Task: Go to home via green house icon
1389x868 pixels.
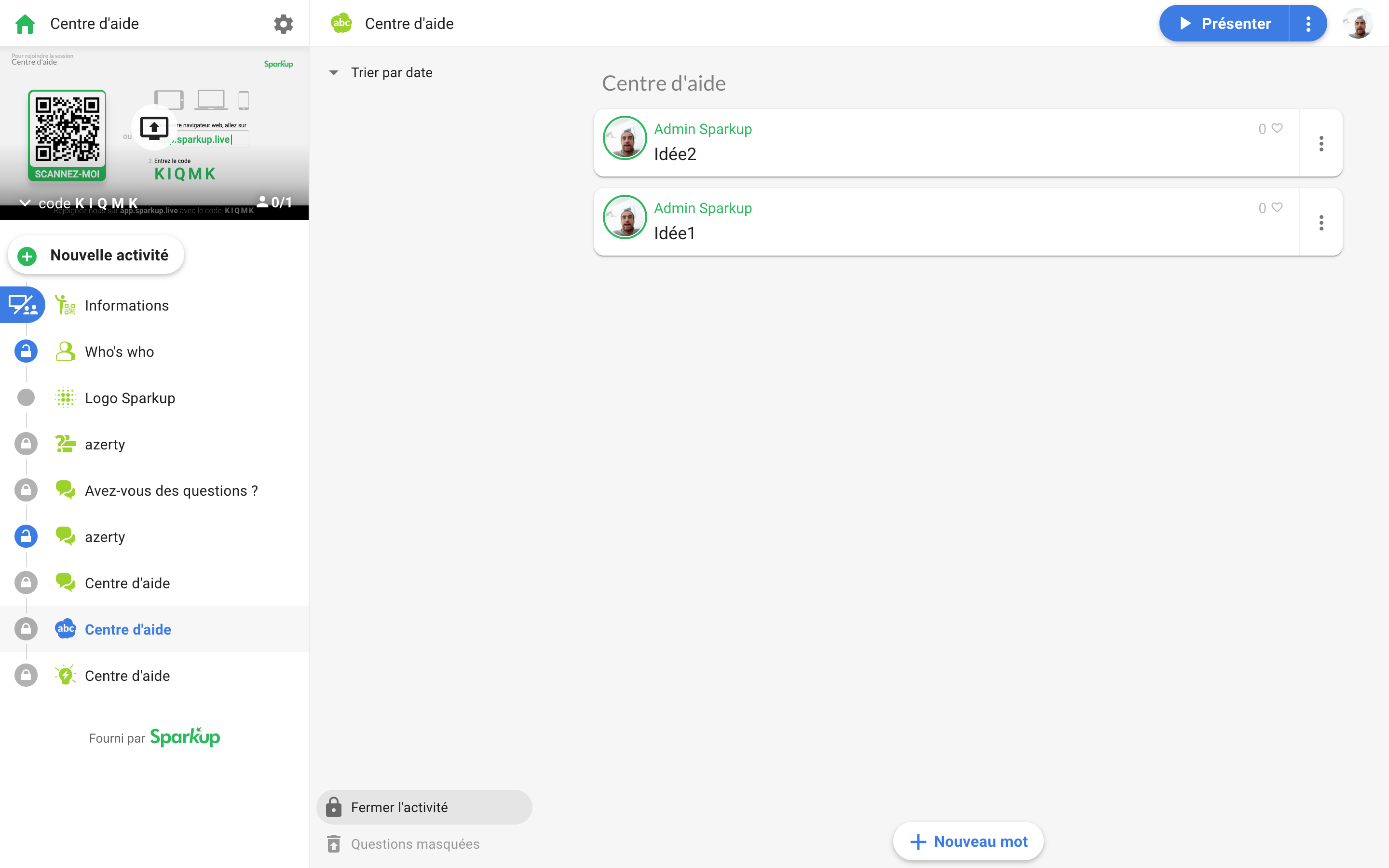Action: click(25, 24)
